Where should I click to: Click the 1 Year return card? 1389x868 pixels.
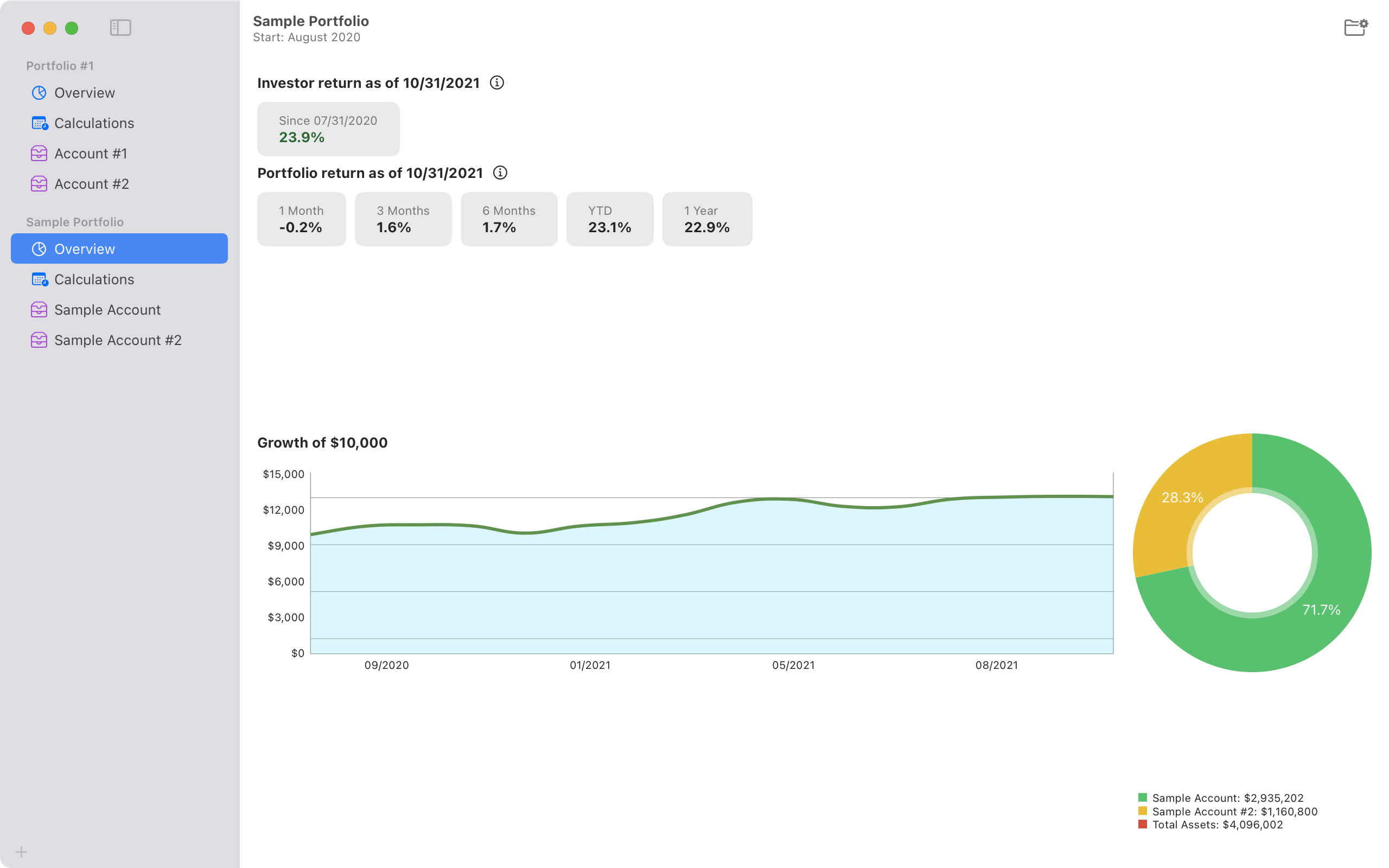706,219
